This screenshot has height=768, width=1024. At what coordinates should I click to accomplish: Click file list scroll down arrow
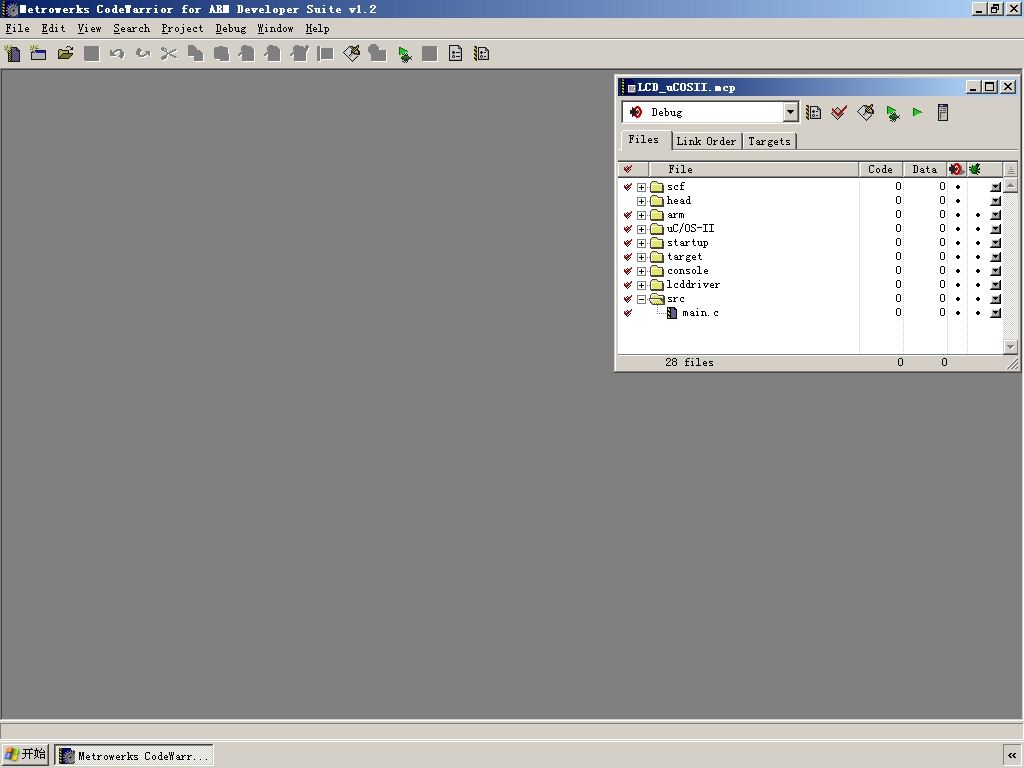(1010, 347)
